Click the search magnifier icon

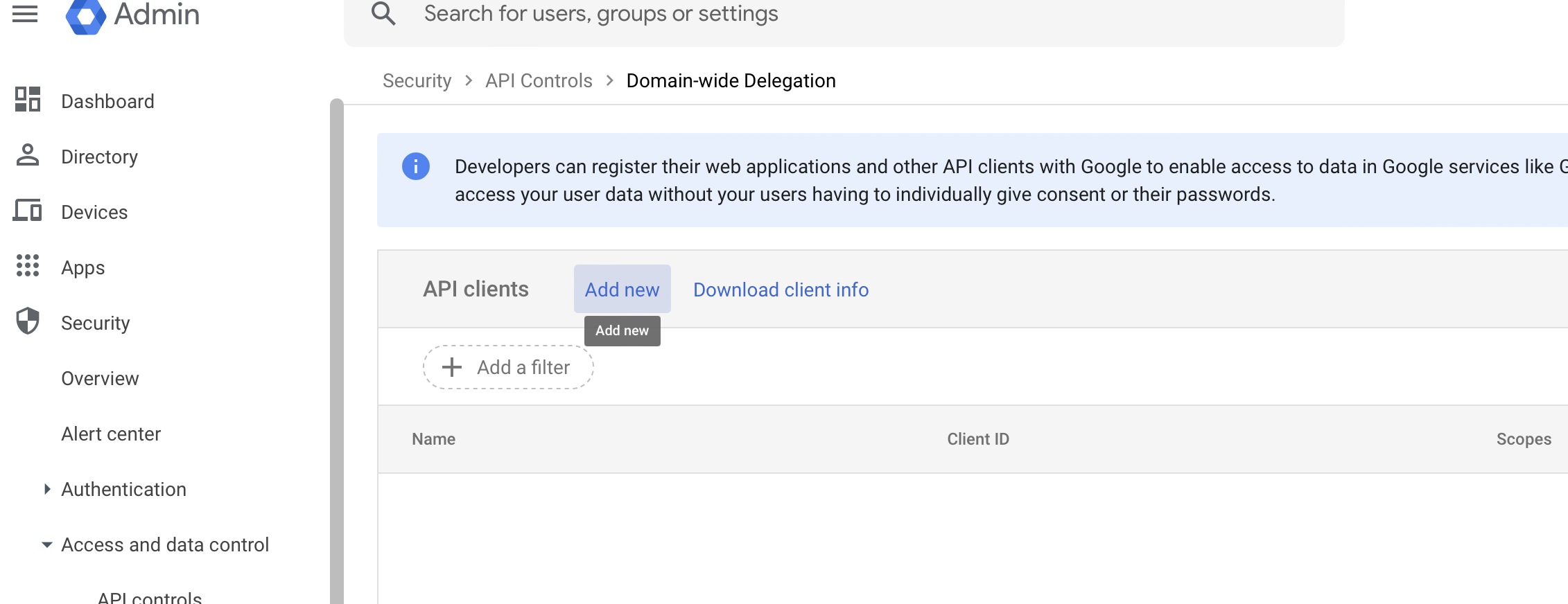point(383,14)
